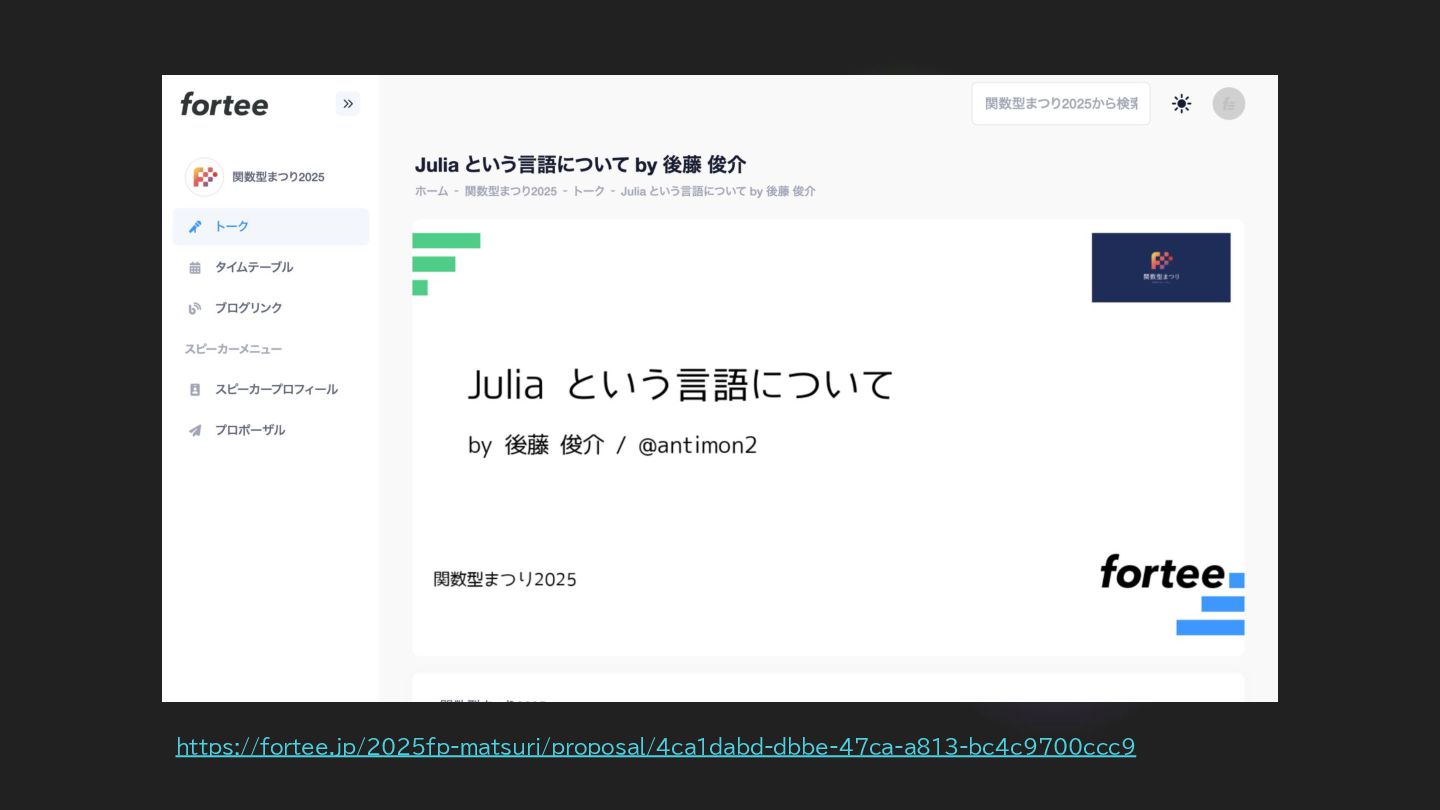Click the microphone icon beside トーク

[195, 227]
